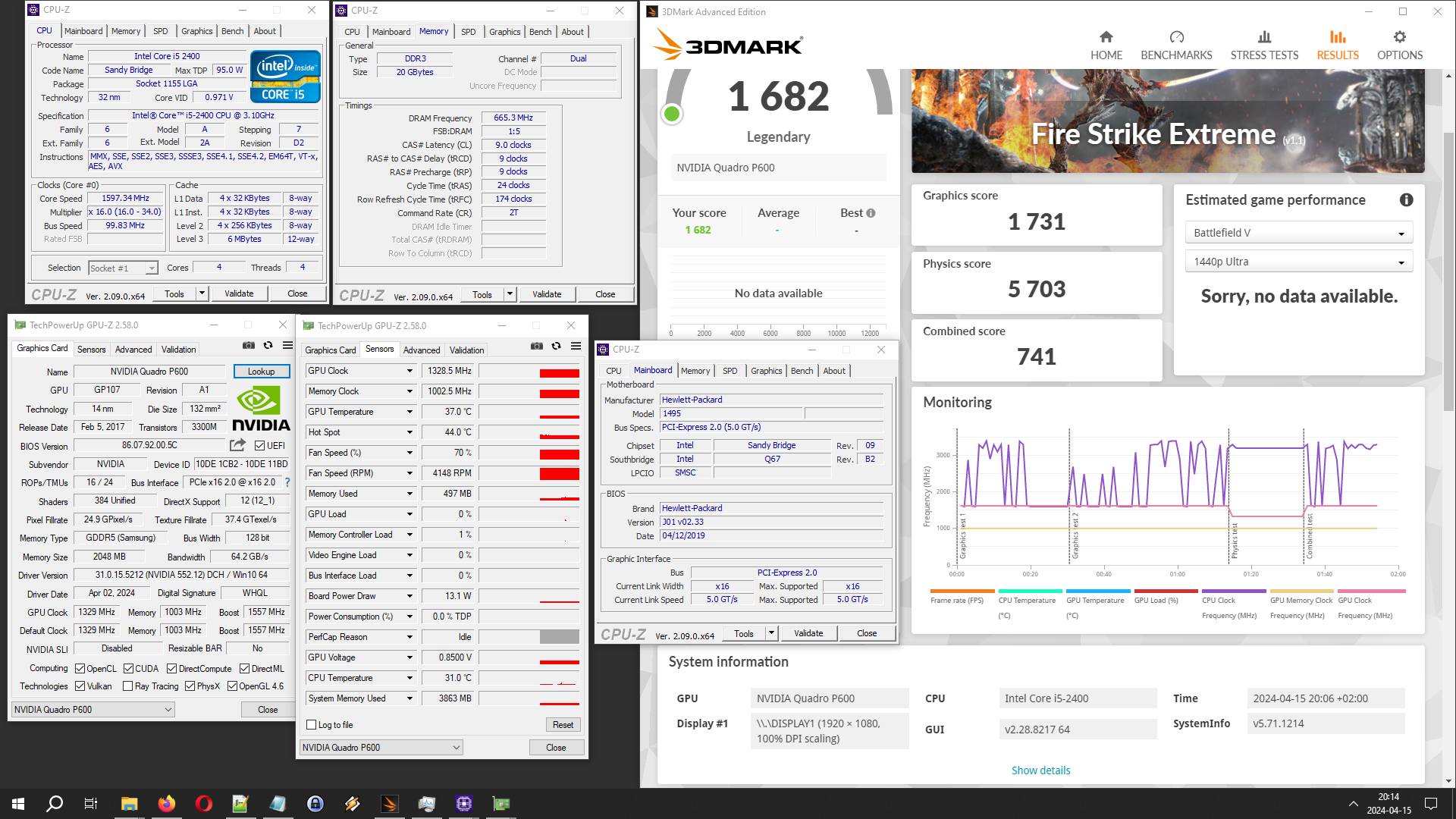
Task: Switch to the 3DMark taskbar icon
Action: click(389, 804)
